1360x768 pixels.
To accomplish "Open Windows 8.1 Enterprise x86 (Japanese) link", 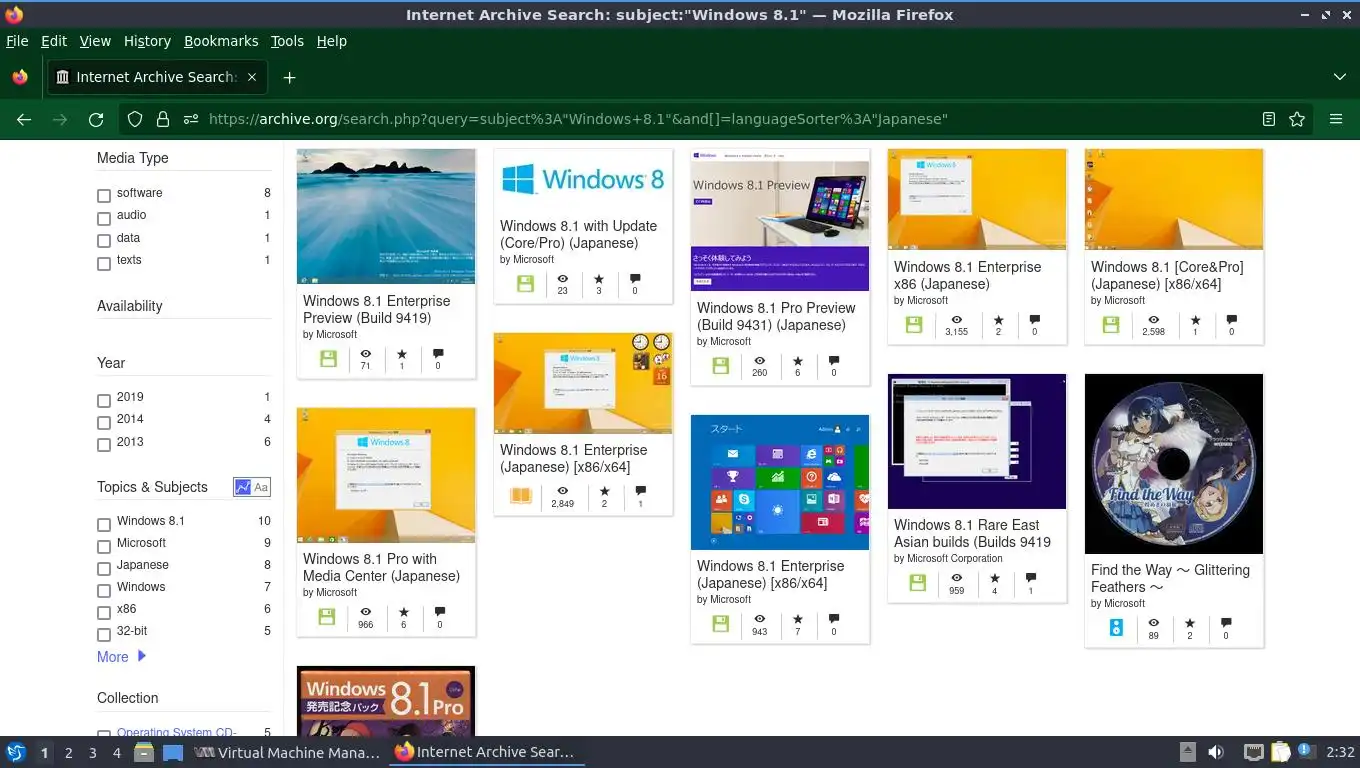I will coord(967,275).
